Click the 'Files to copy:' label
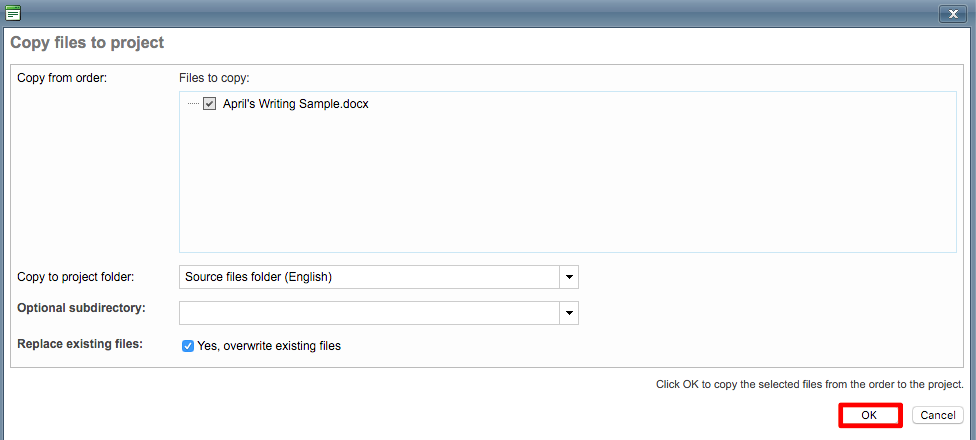The image size is (976, 440). pyautogui.click(x=214, y=78)
